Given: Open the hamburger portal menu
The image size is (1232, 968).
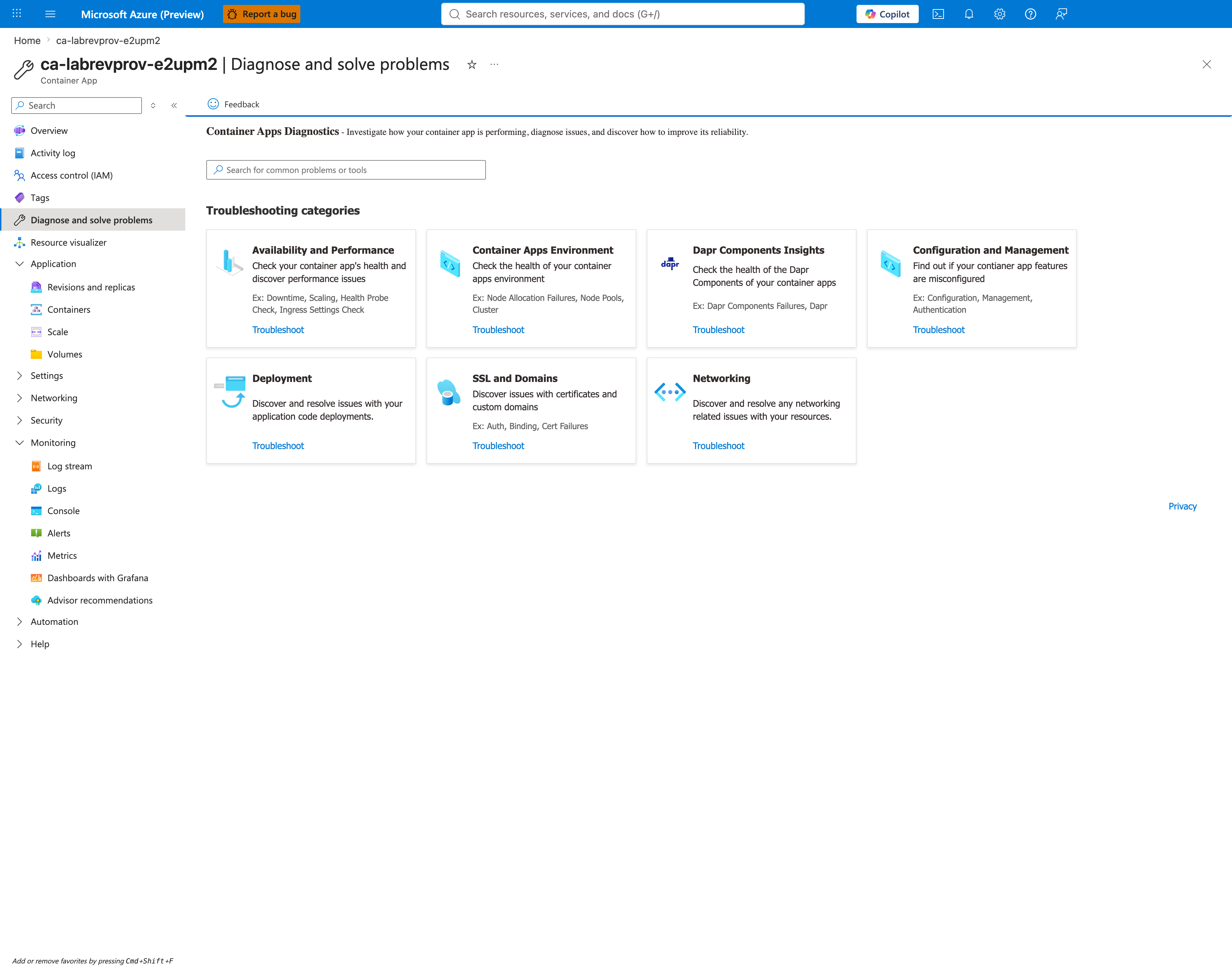Looking at the screenshot, I should coord(50,14).
